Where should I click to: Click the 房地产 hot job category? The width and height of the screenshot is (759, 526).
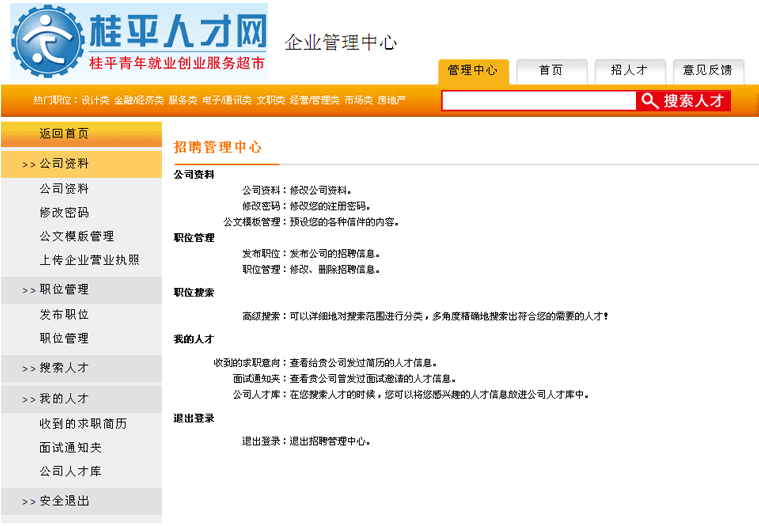click(391, 101)
